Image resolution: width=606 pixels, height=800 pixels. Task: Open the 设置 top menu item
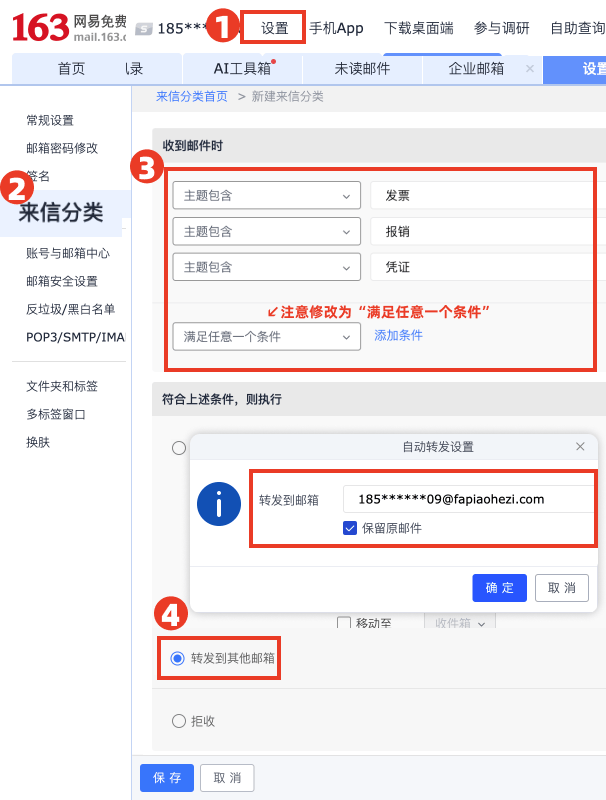[x=274, y=28]
